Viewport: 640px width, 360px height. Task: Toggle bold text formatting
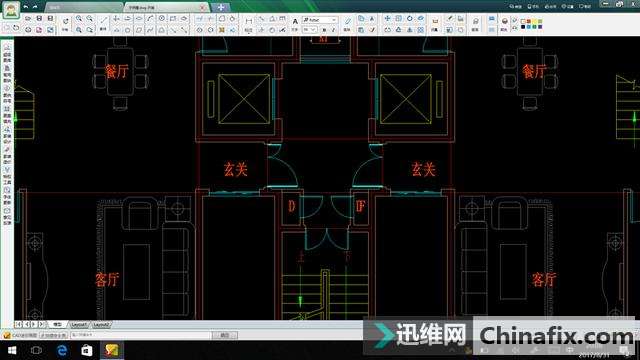[x=324, y=30]
